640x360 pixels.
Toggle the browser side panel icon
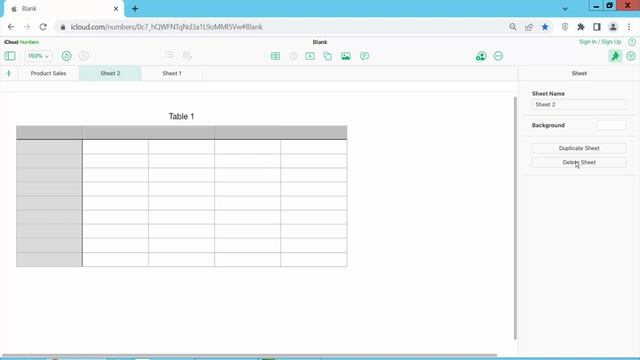pyautogui.click(x=597, y=27)
